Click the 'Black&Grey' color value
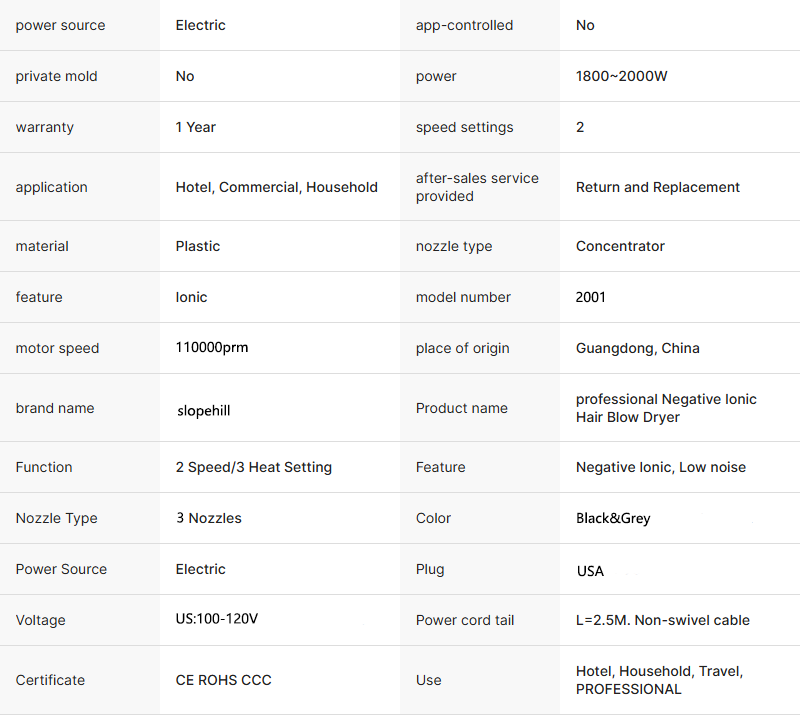 click(x=613, y=518)
